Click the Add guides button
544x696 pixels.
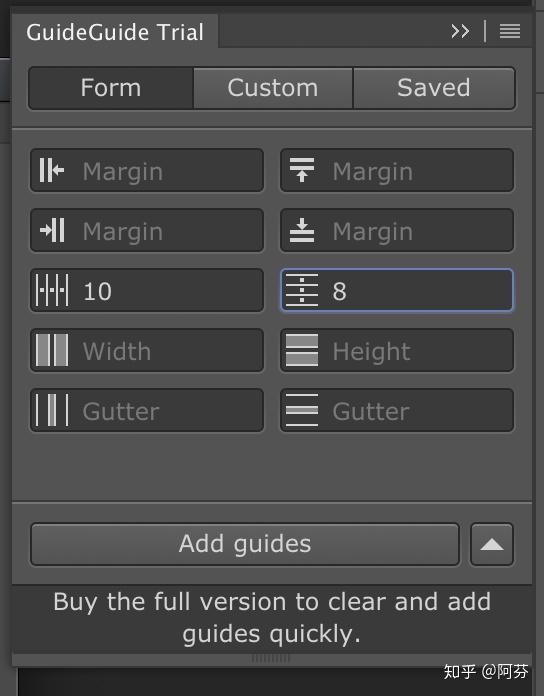[x=245, y=544]
